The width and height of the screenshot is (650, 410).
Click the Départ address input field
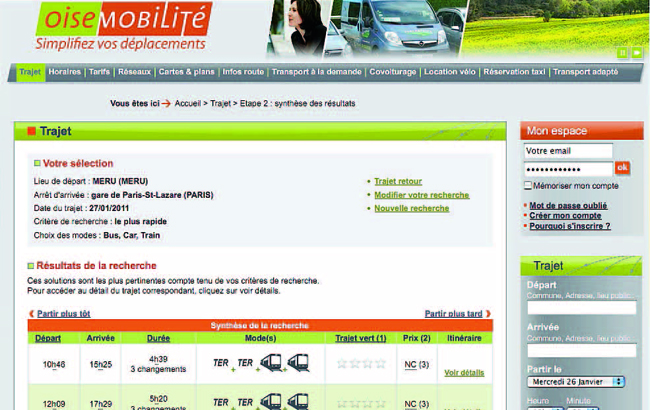click(x=580, y=308)
